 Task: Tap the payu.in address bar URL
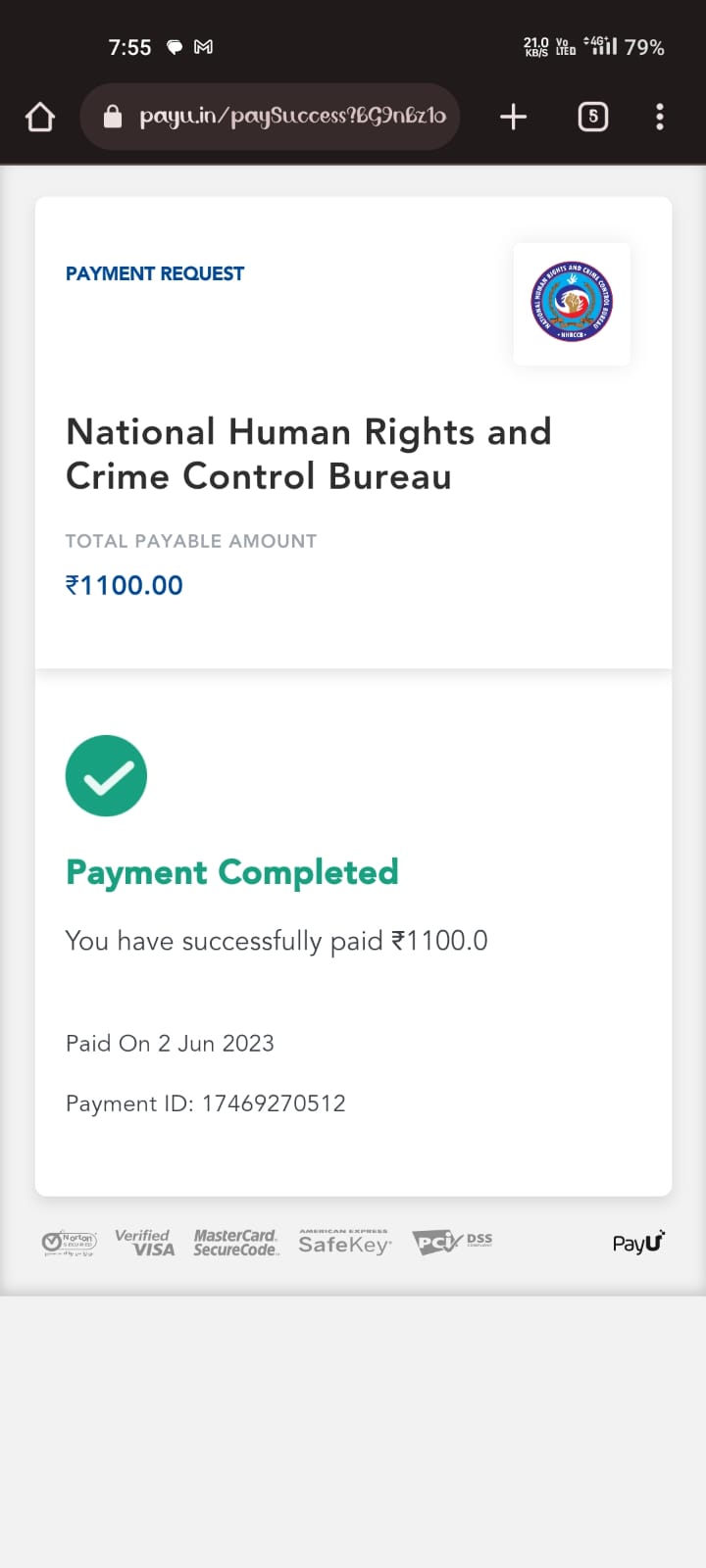click(292, 117)
